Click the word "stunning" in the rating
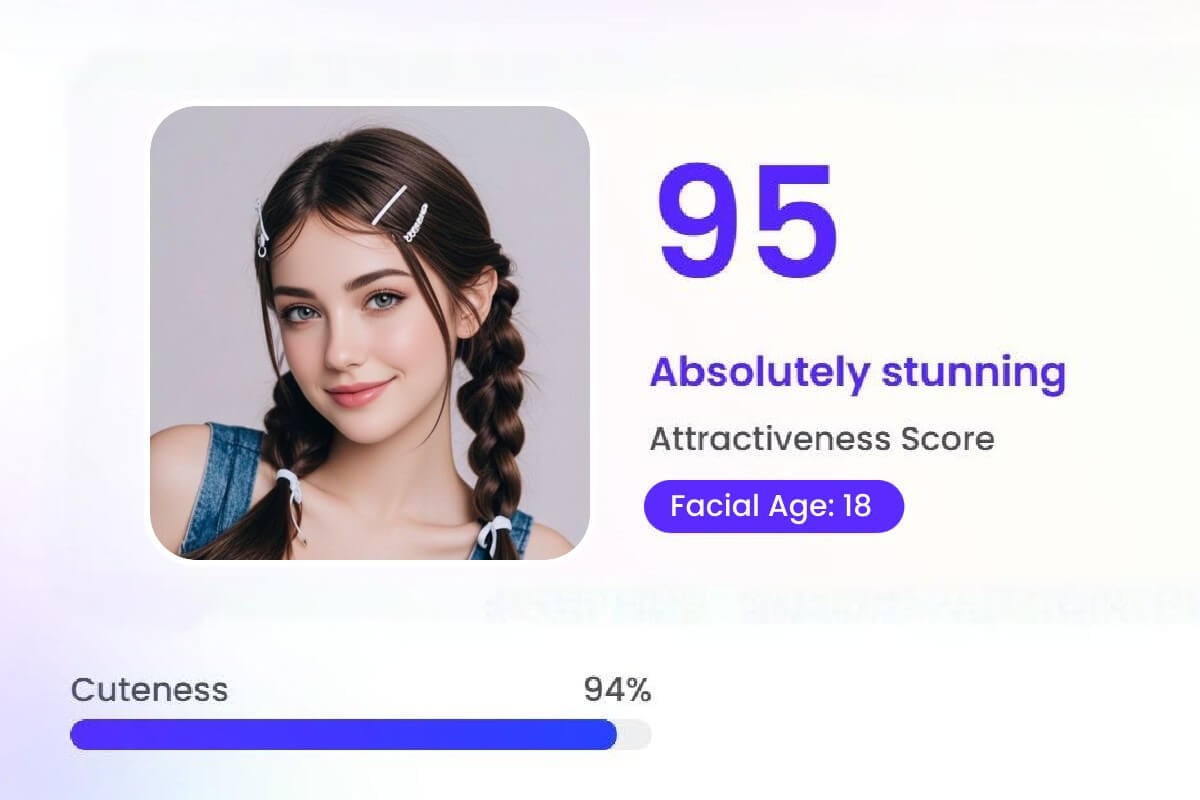This screenshot has height=800, width=1200. pos(973,373)
